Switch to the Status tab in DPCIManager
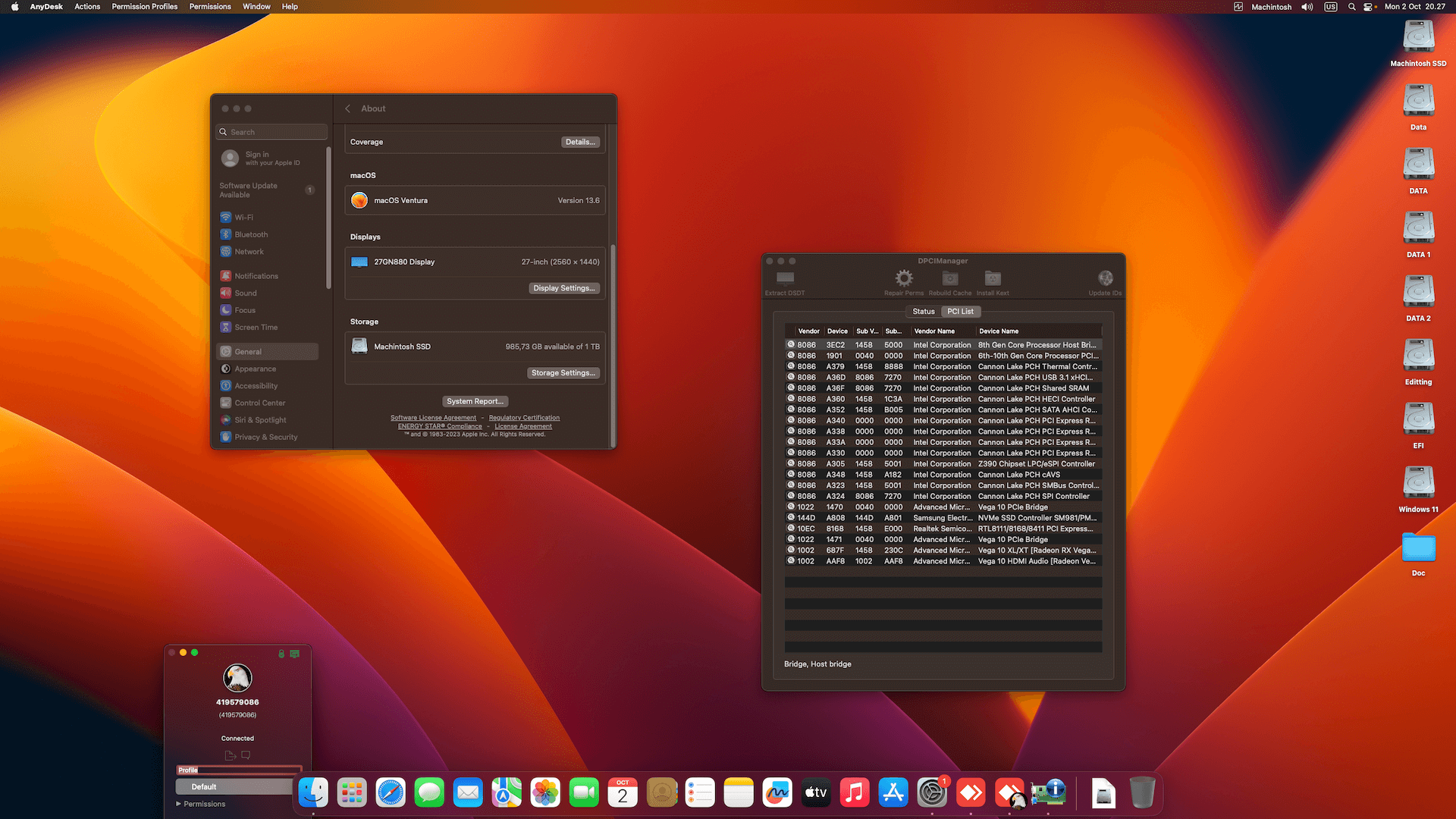Screen dimensions: 1456x819 tap(923, 311)
